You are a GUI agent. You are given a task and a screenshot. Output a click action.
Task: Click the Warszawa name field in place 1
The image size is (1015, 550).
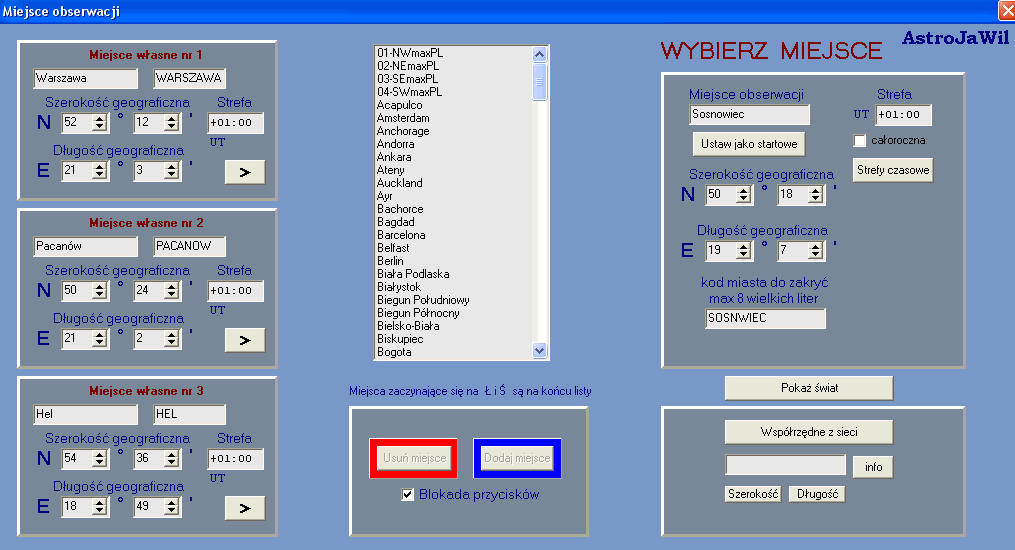pos(85,78)
